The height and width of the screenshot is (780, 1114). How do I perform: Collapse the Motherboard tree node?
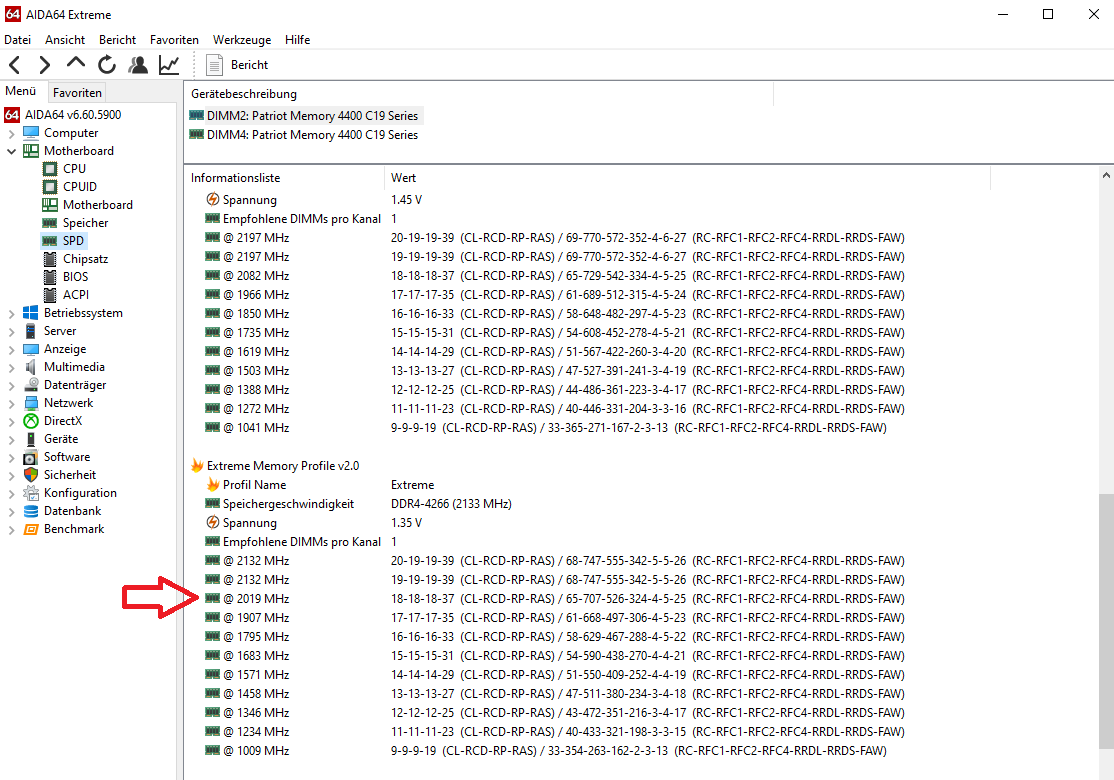coord(11,151)
